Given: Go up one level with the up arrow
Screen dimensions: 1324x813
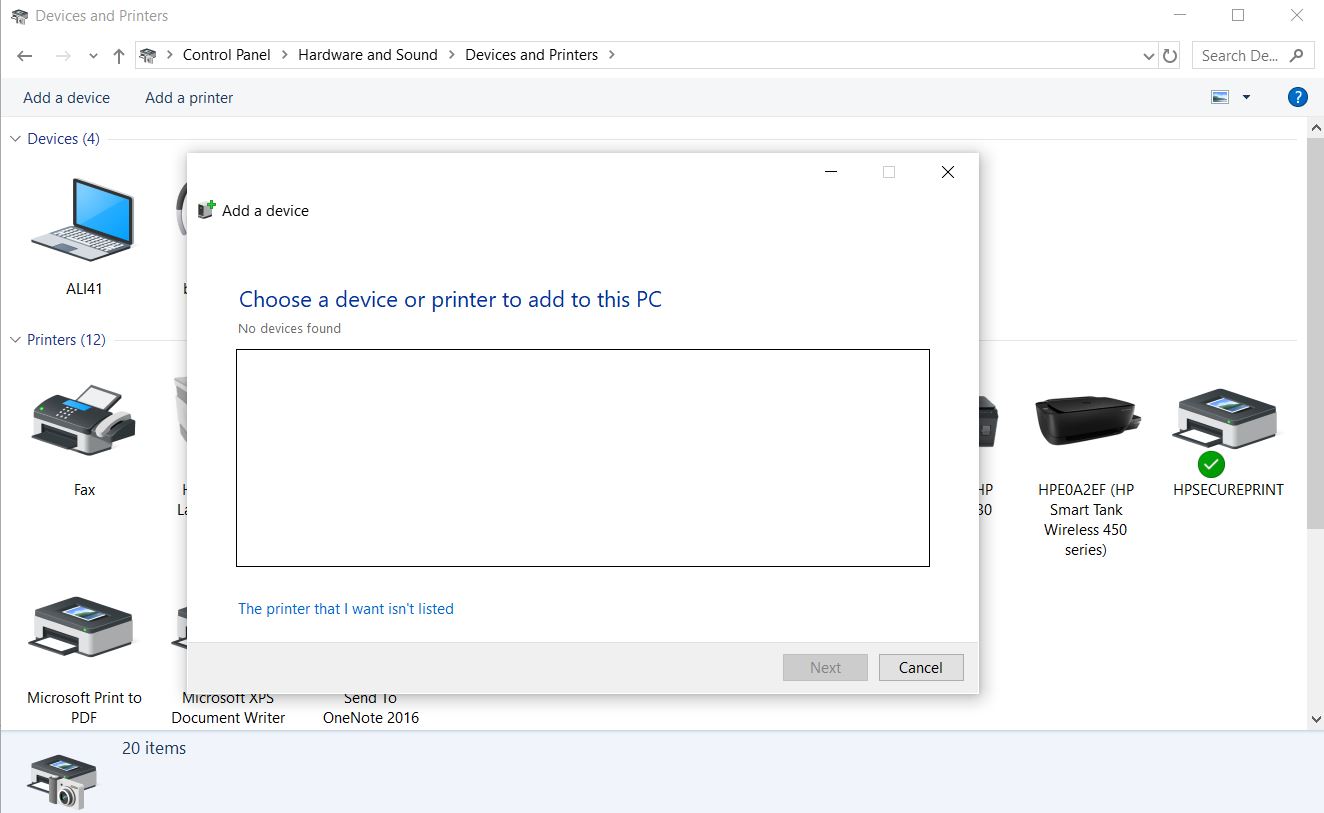Looking at the screenshot, I should coord(119,56).
